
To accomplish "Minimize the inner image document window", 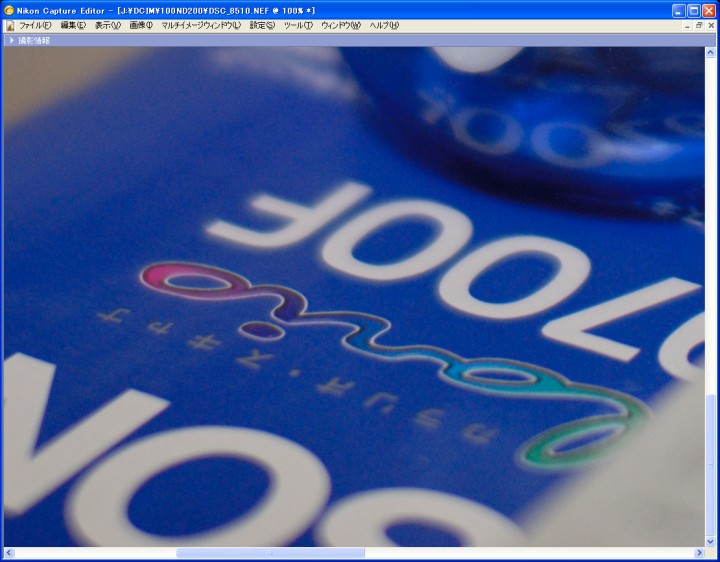I will coord(686,26).
